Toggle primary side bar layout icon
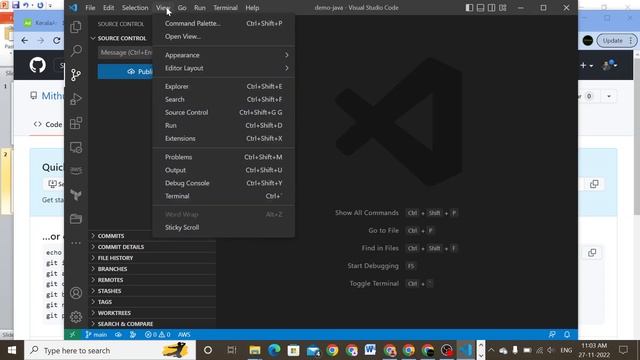 (x=469, y=7)
